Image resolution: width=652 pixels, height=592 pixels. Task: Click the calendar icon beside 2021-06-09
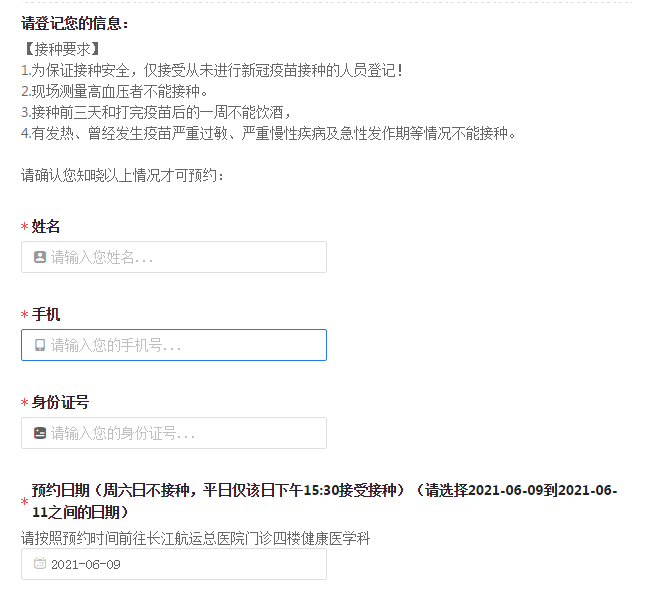tap(40, 564)
